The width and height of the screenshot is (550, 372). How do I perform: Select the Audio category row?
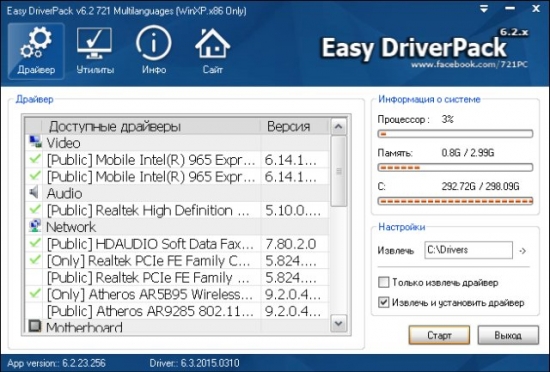click(x=177, y=193)
